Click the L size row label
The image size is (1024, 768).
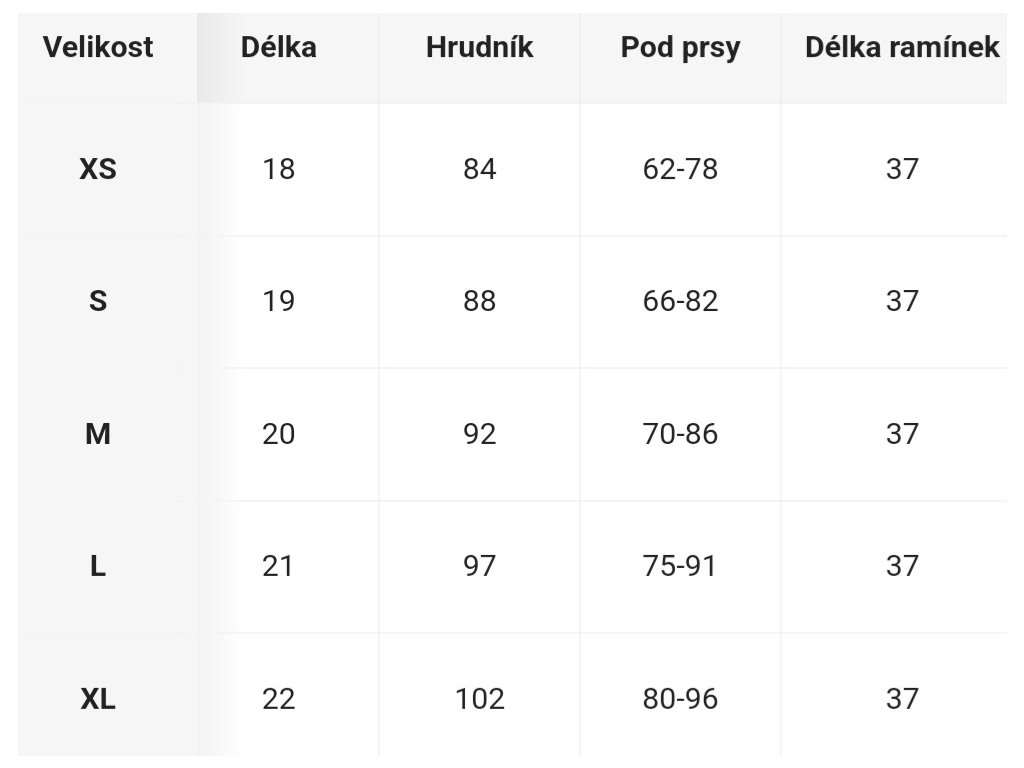(98, 566)
